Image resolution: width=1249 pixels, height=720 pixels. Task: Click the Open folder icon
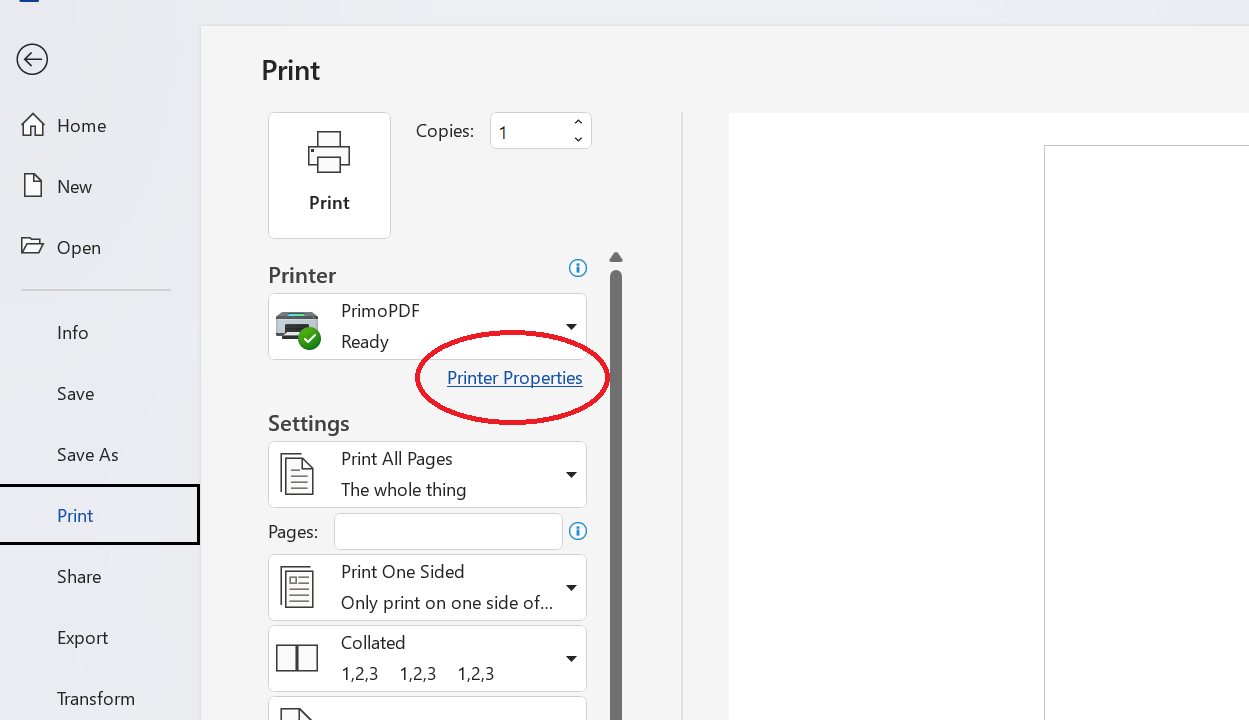[x=33, y=246]
